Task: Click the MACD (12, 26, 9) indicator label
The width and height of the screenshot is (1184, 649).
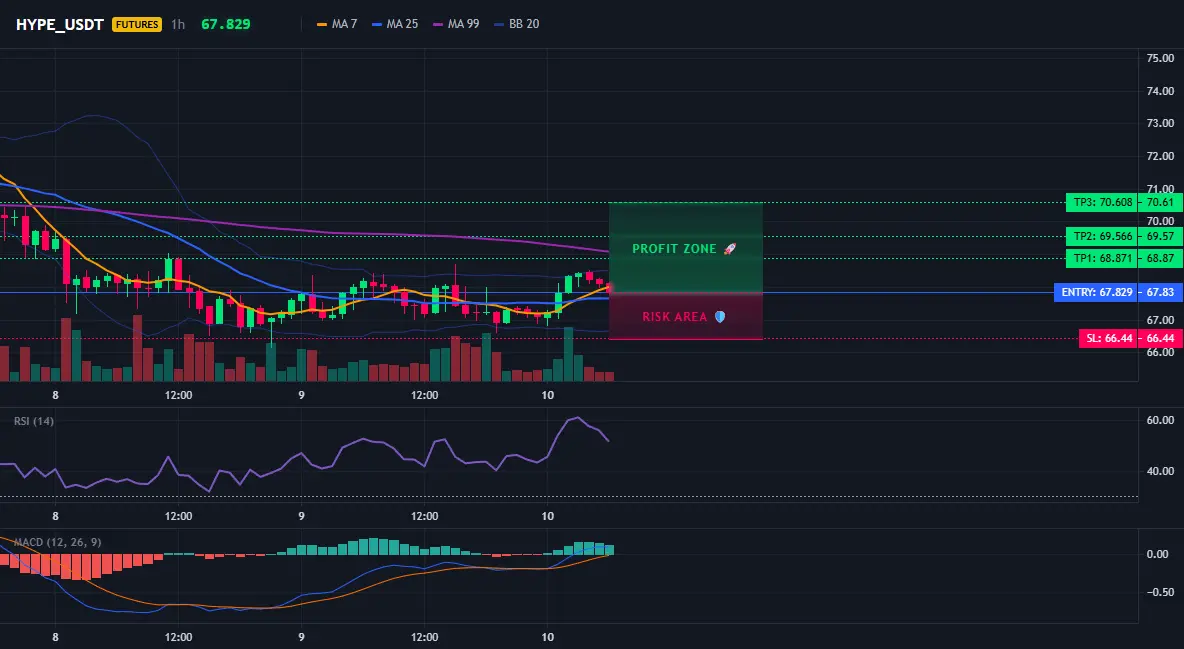Action: click(57, 542)
